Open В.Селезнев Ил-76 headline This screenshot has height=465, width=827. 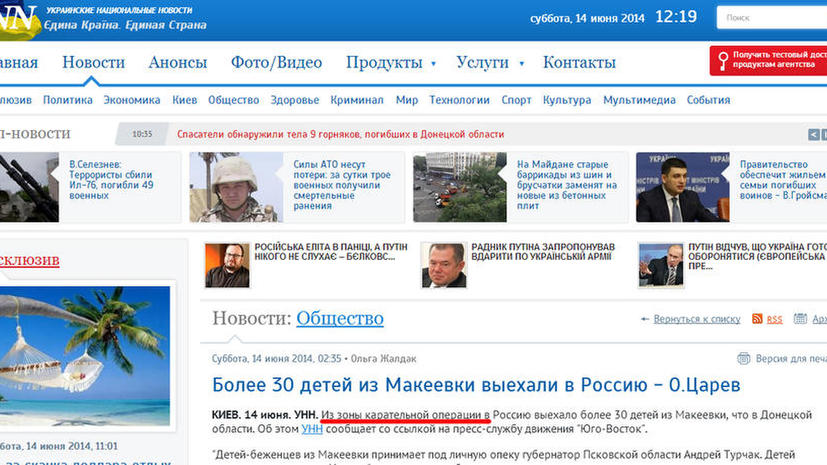(111, 180)
